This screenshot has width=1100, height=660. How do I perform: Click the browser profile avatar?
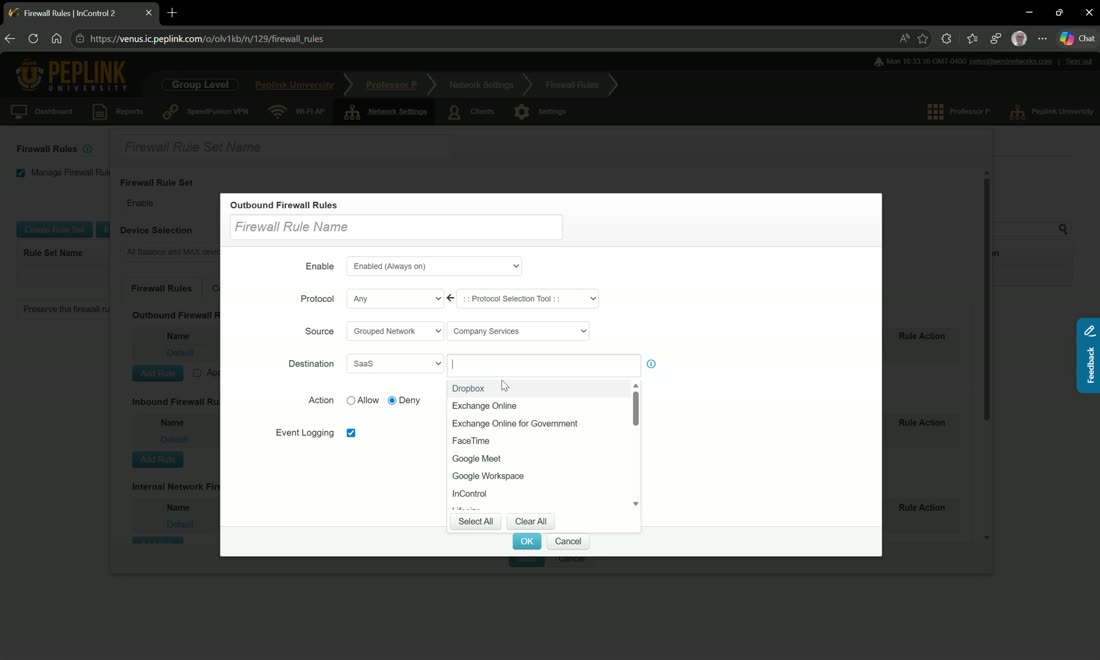(1019, 39)
